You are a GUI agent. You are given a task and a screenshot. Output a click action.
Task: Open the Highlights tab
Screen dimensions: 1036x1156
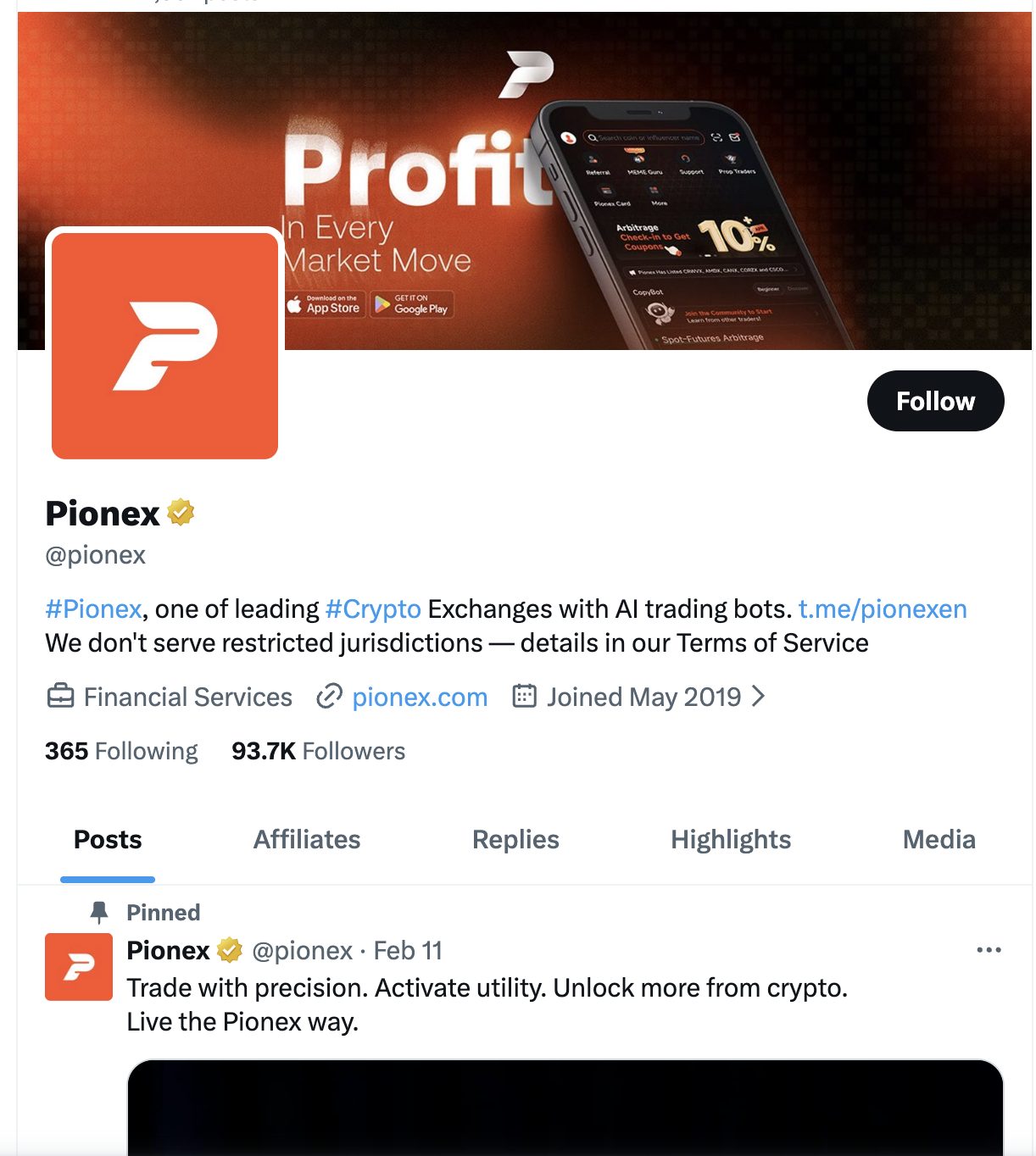731,839
